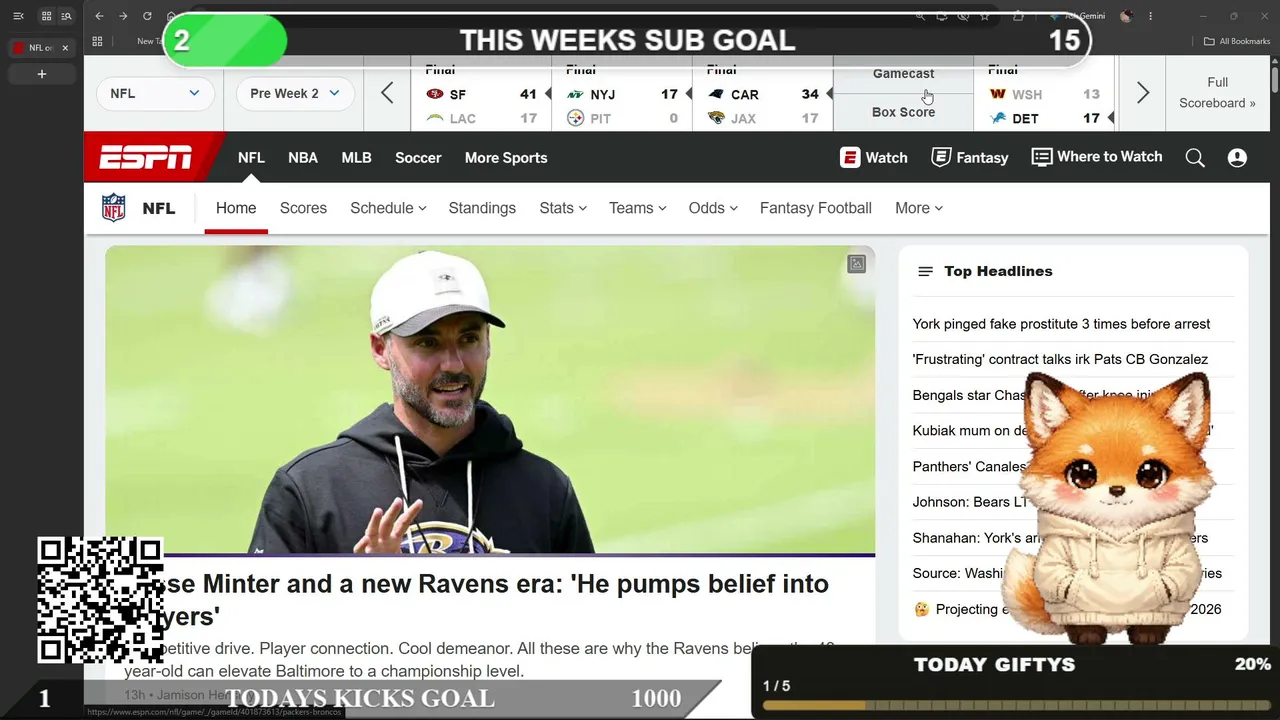
Task: Open the Fantasy Football tab
Action: click(816, 208)
